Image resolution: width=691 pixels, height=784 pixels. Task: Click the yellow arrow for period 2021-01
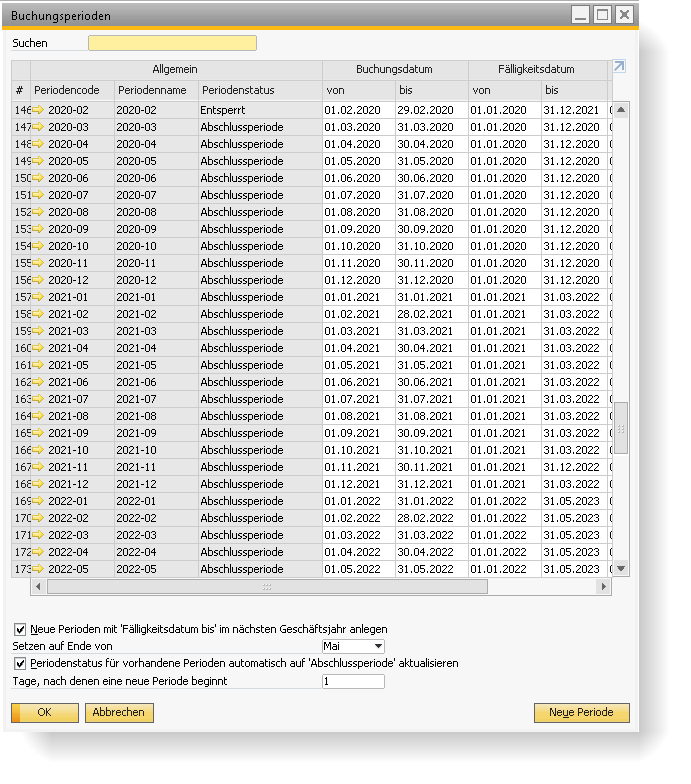coord(38,297)
